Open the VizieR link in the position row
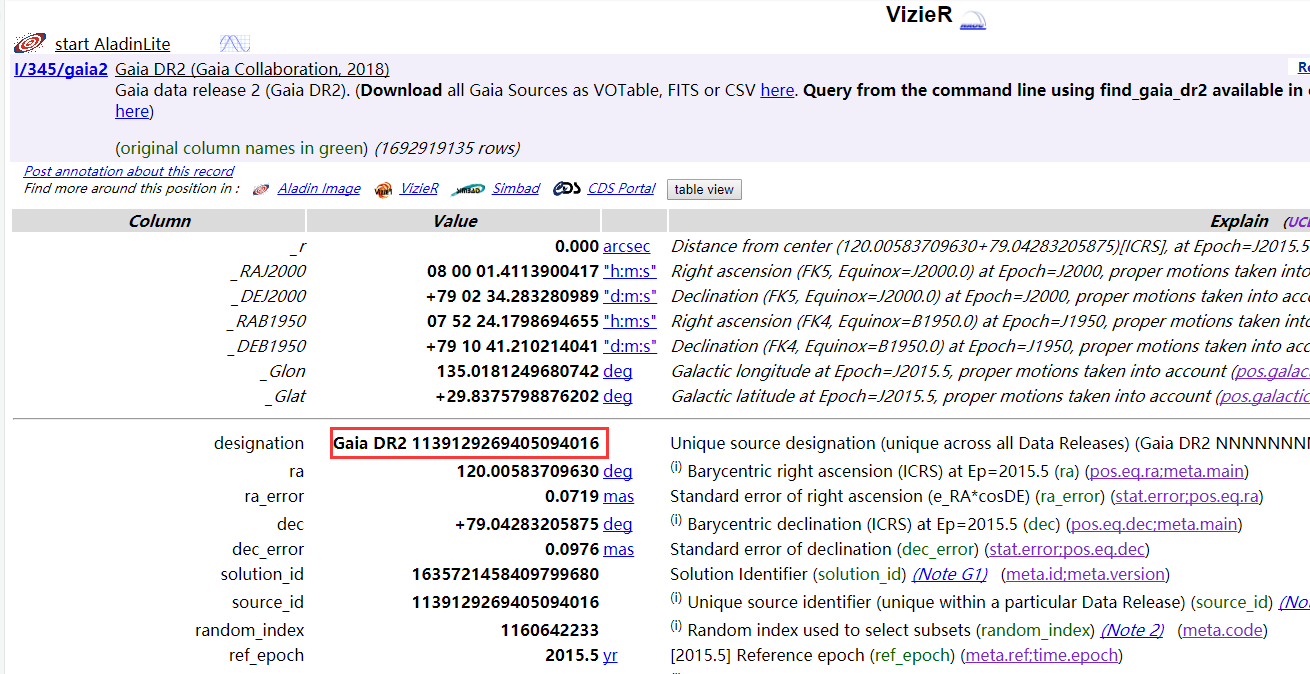This screenshot has height=674, width=1310. point(419,189)
